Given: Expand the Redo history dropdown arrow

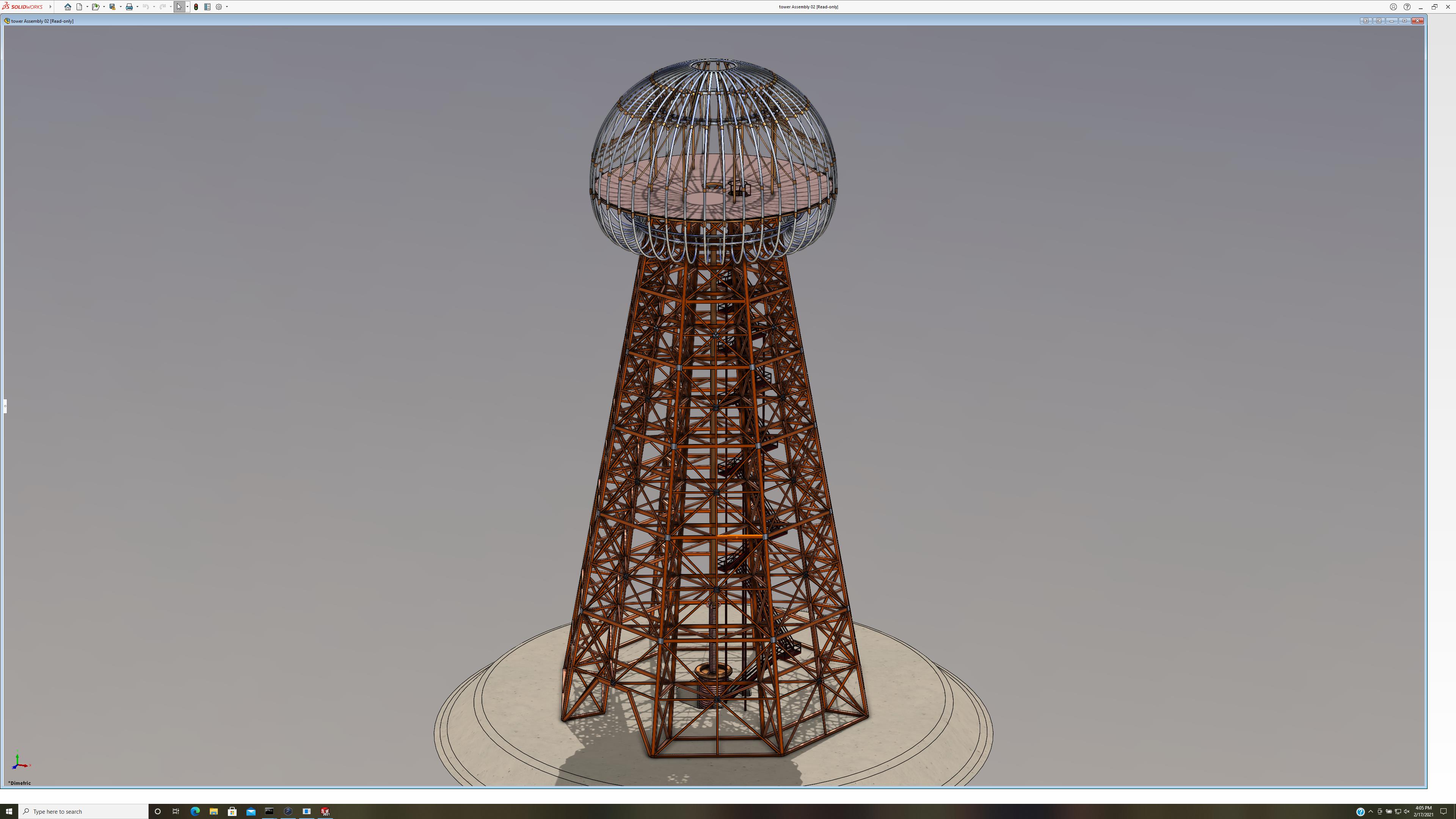Looking at the screenshot, I should pyautogui.click(x=171, y=7).
